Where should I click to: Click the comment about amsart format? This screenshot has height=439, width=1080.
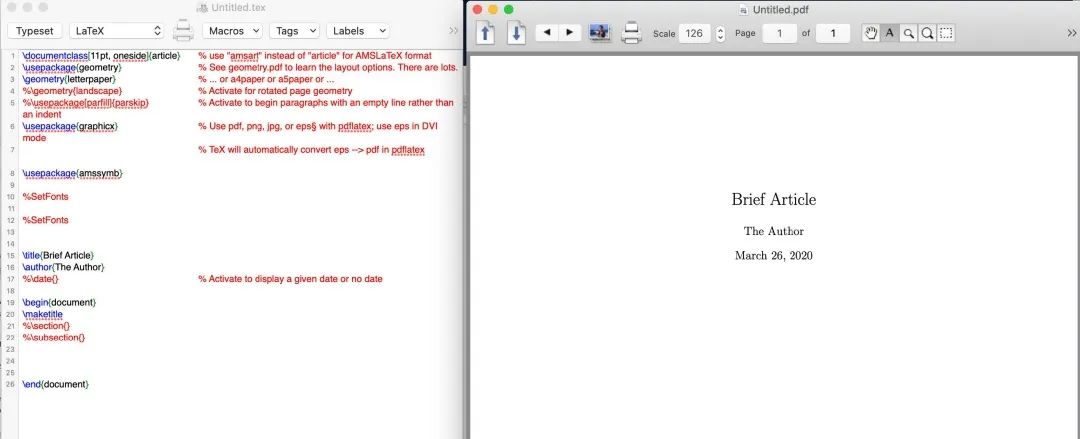(315, 55)
